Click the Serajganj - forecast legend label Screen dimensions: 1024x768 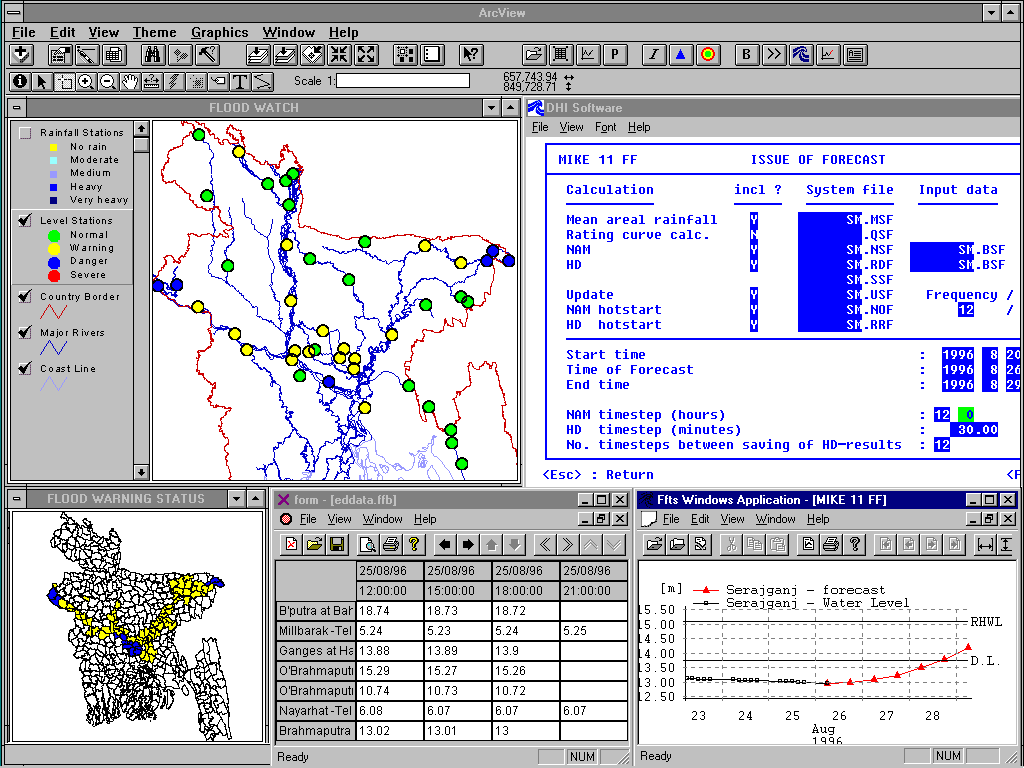(x=805, y=590)
